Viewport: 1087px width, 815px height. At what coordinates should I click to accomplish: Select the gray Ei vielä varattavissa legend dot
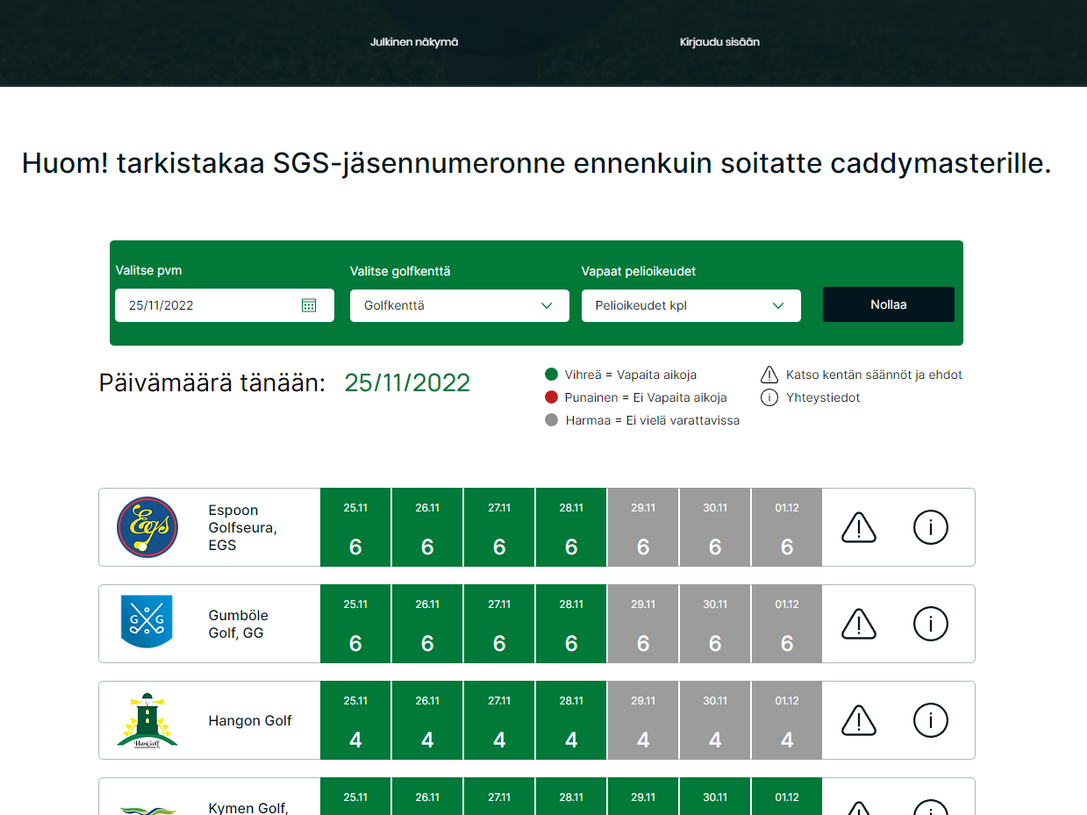click(549, 420)
